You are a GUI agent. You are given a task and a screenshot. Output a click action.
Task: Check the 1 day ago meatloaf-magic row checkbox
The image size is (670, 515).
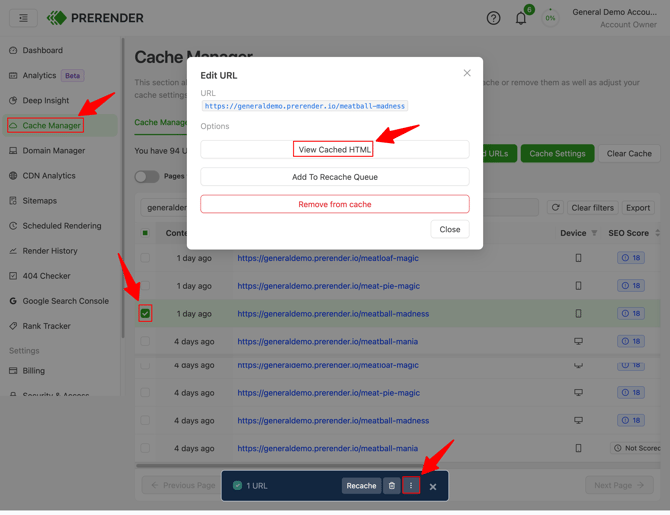pyautogui.click(x=145, y=258)
